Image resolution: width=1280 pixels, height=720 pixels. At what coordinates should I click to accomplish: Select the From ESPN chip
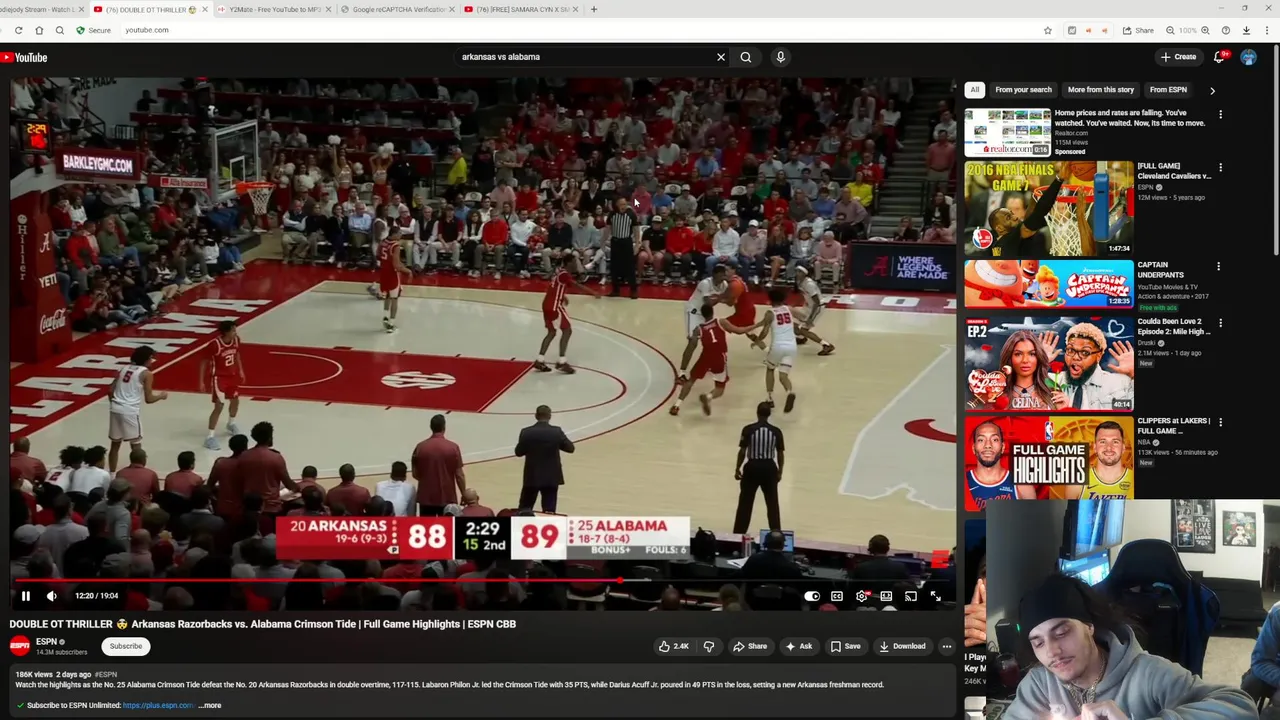1168,90
